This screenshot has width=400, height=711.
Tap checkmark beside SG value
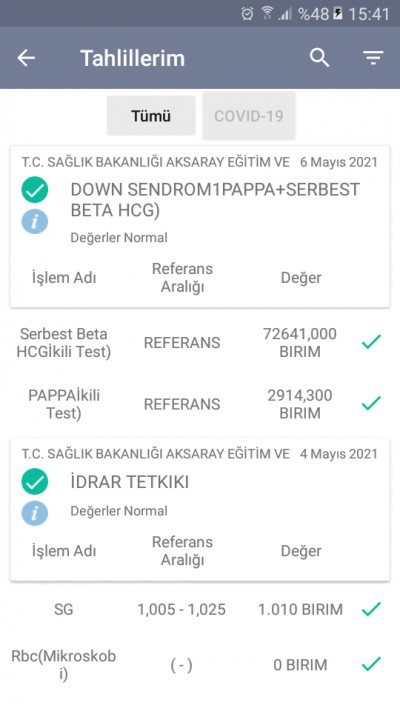(371, 609)
